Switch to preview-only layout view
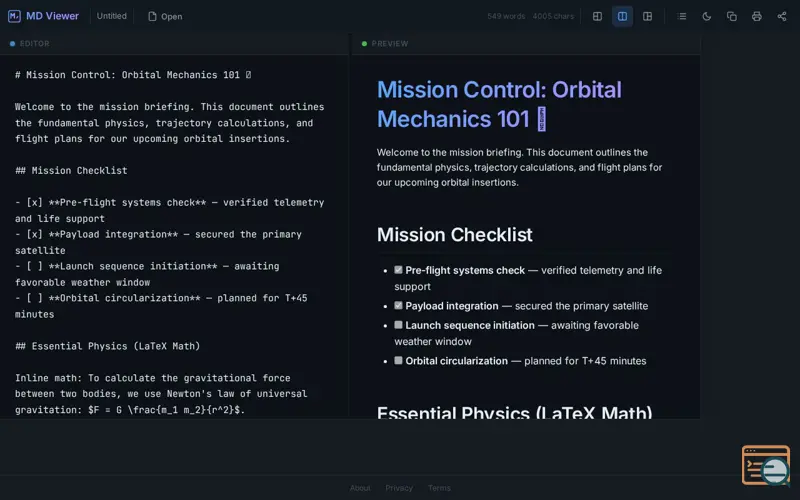The width and height of the screenshot is (800, 500). 647,16
